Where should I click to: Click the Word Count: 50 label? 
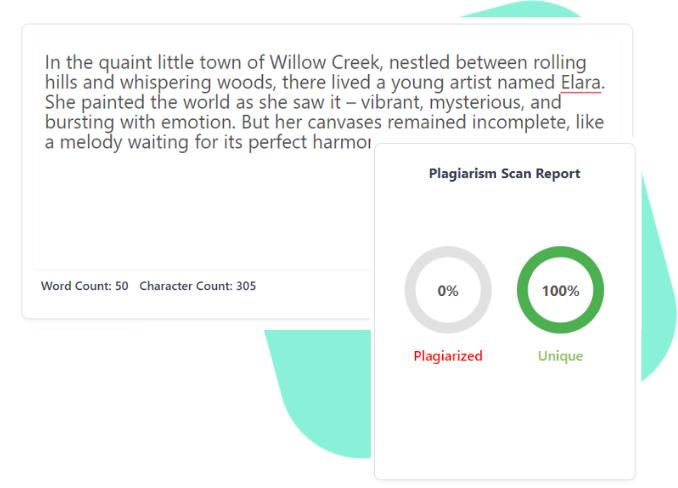tap(84, 286)
